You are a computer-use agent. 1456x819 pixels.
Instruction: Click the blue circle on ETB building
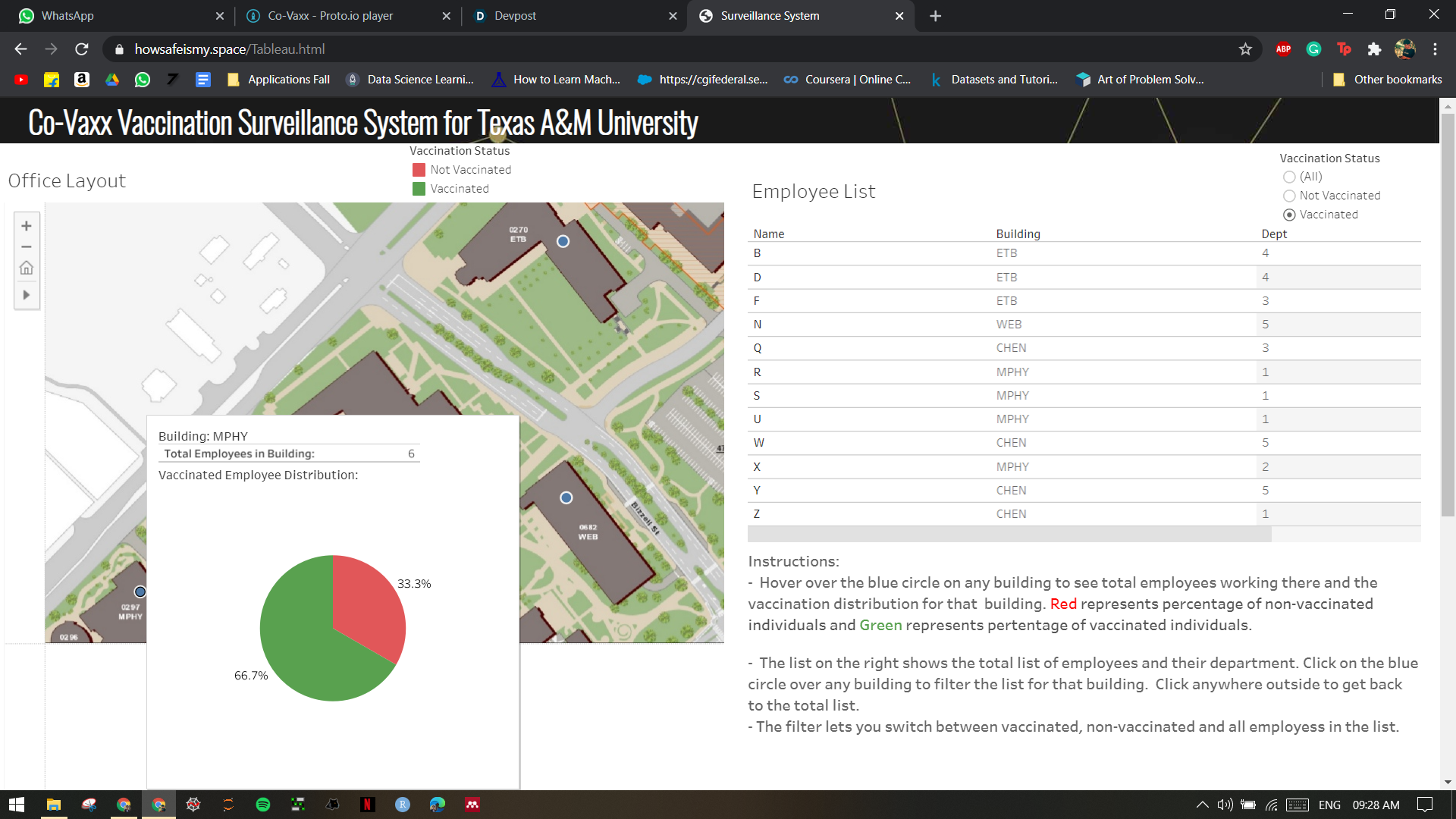(x=563, y=241)
